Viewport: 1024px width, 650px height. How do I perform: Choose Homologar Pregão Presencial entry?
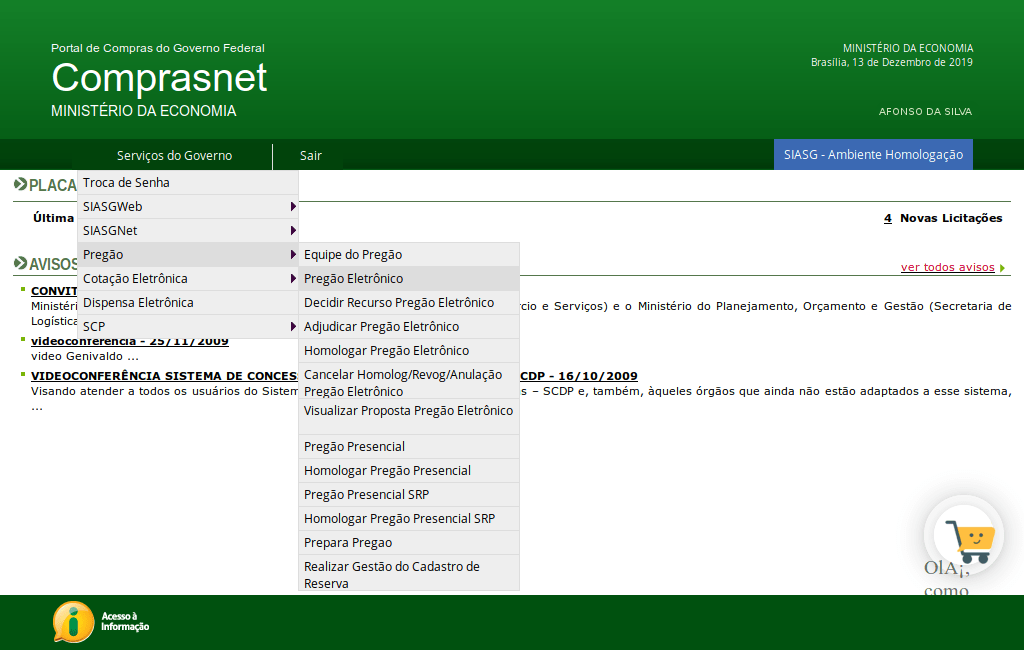pyautogui.click(x=409, y=471)
